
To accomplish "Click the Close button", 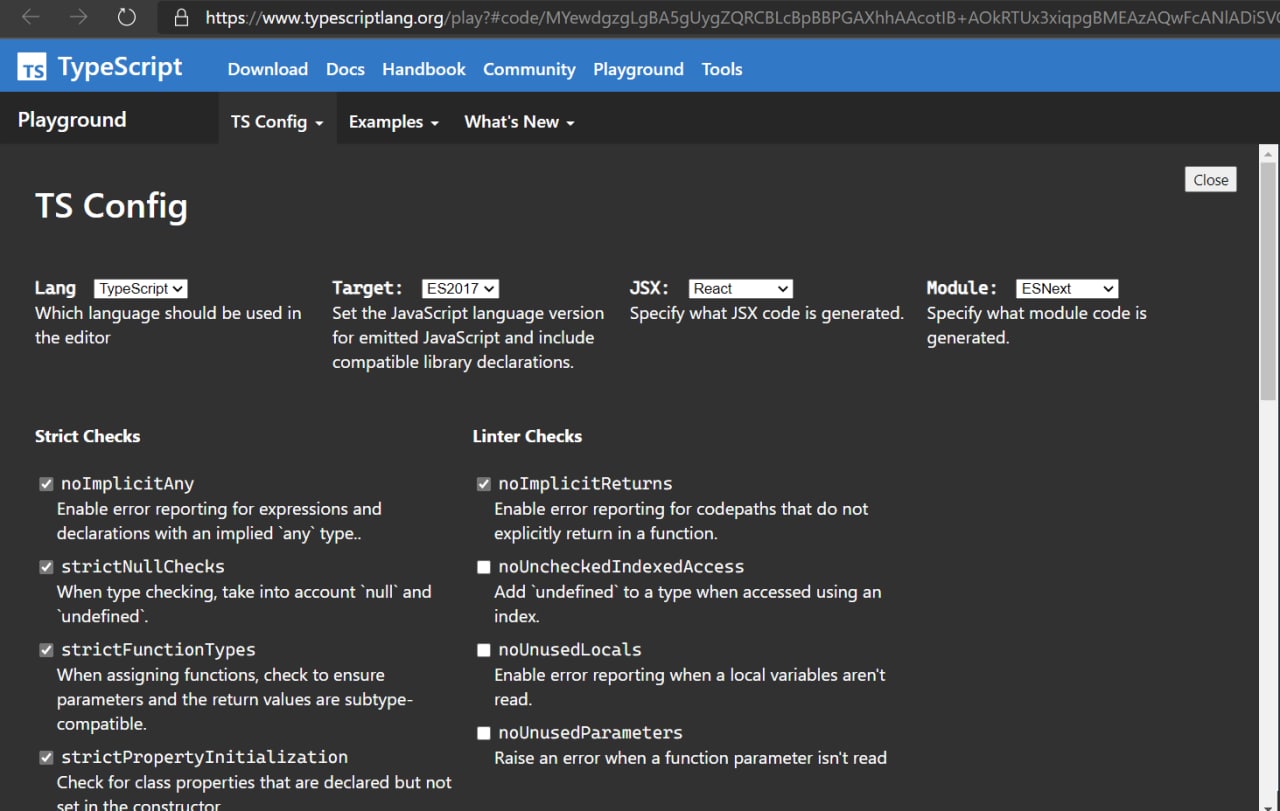I will [x=1211, y=180].
